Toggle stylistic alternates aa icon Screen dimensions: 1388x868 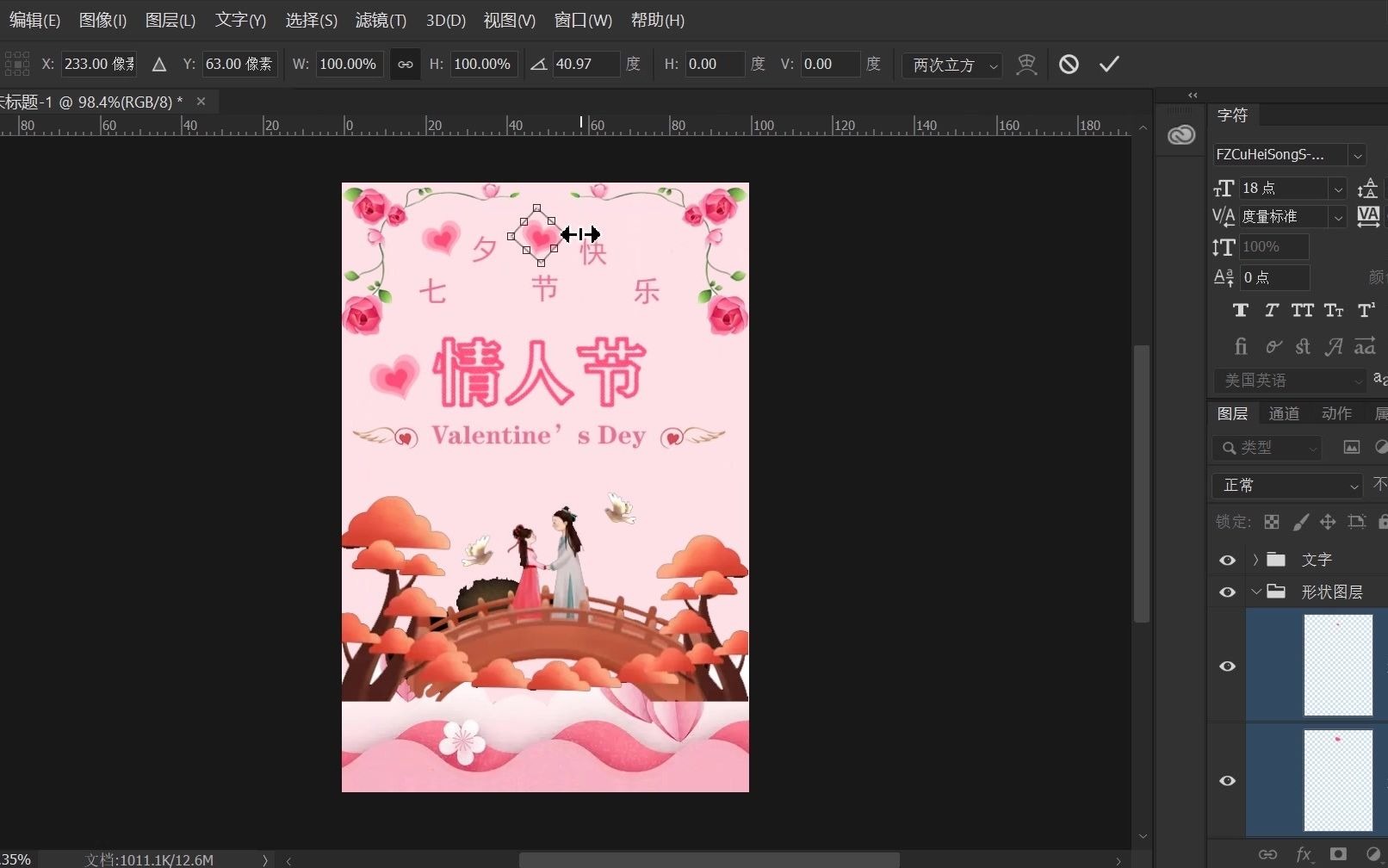1365,346
